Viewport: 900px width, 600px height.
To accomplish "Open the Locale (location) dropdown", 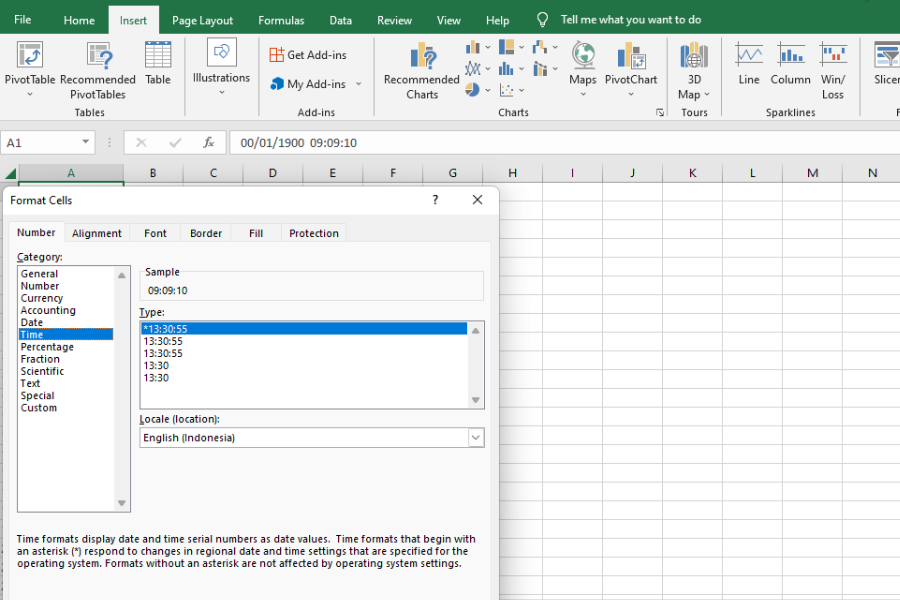I will pos(475,437).
